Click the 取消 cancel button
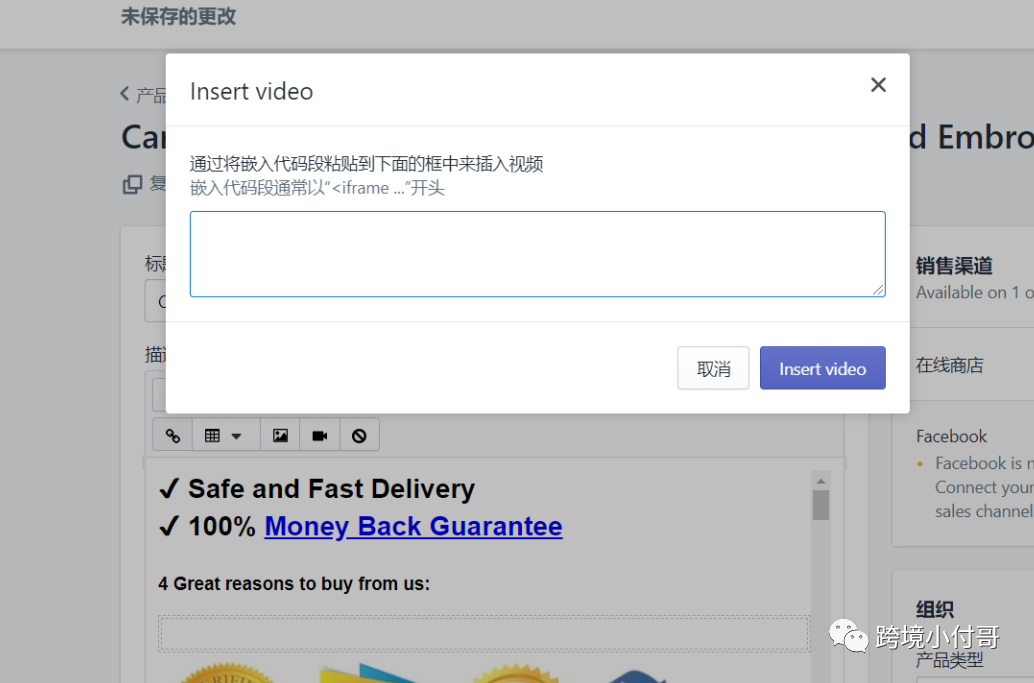This screenshot has width=1034, height=683. 713,368
